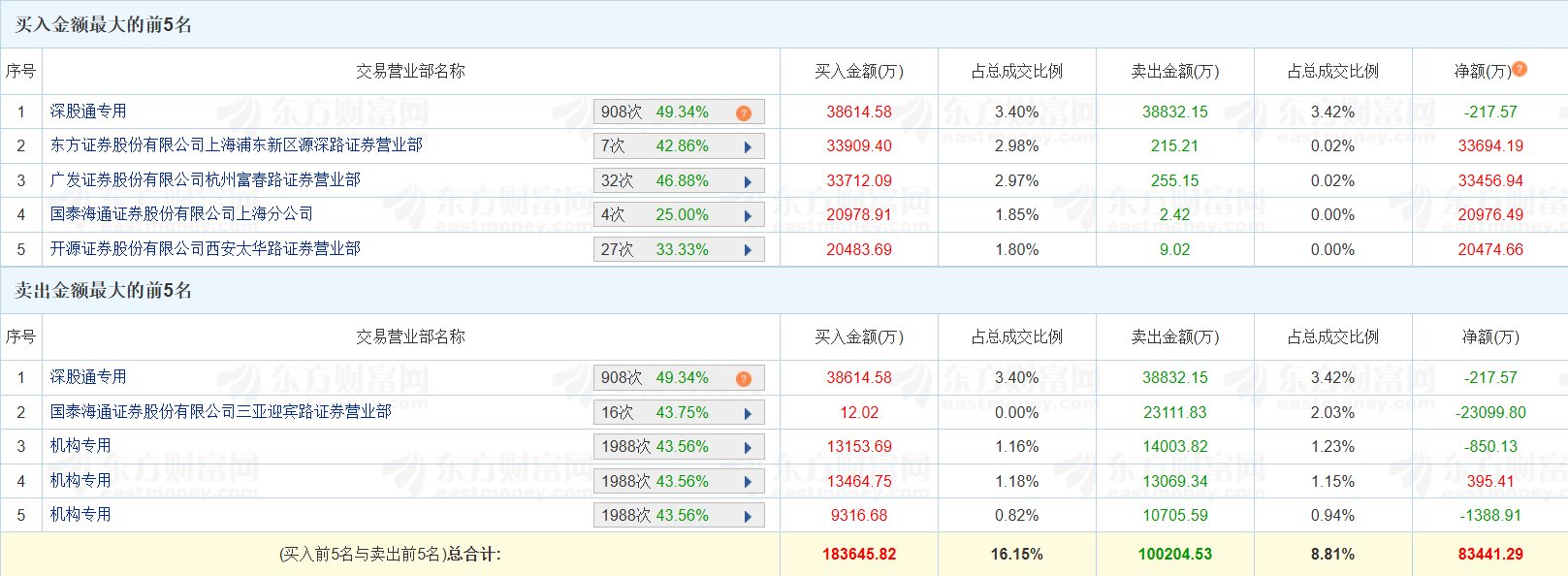Expand arrow for 国泰海通三亚迎宾路 row
Viewport: 1568px width, 576px height.
[748, 414]
